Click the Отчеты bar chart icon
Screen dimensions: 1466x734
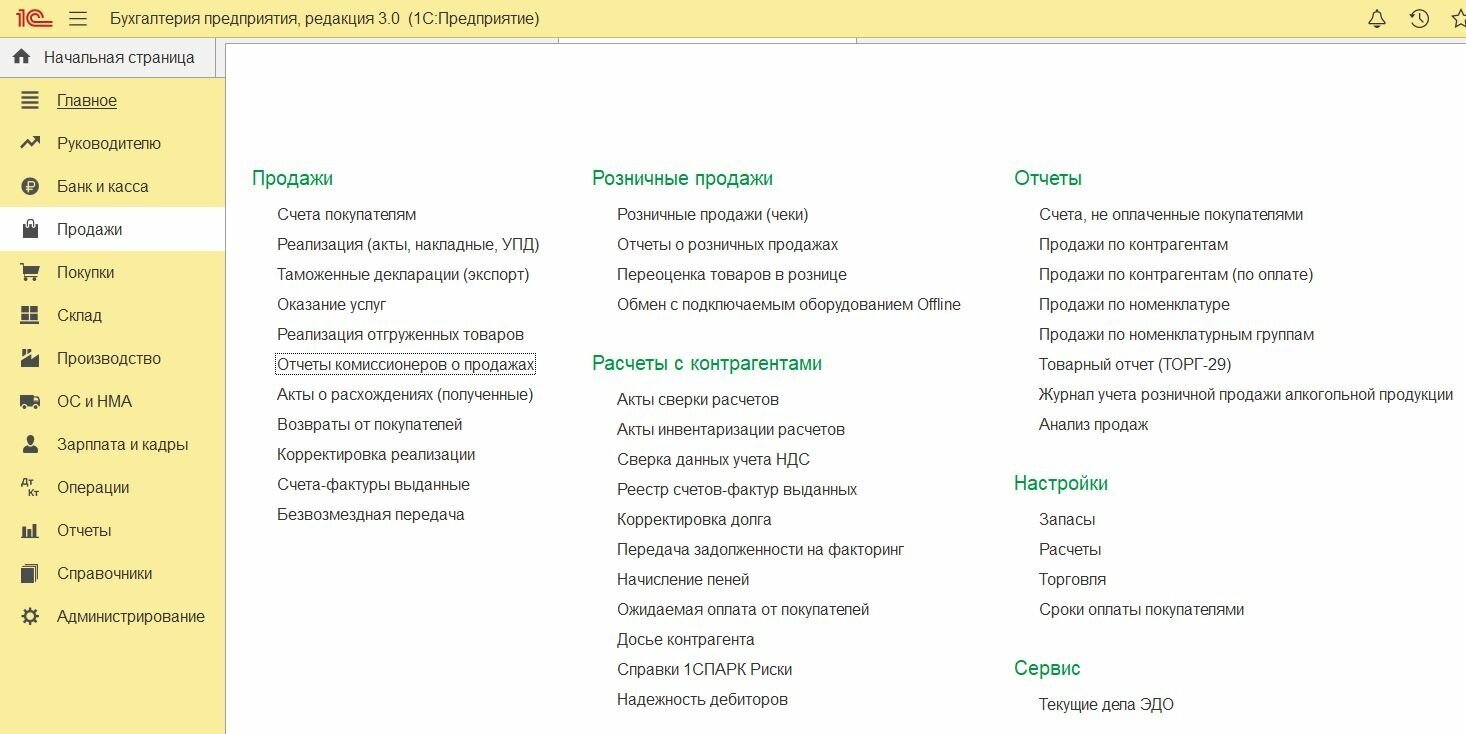[x=30, y=531]
